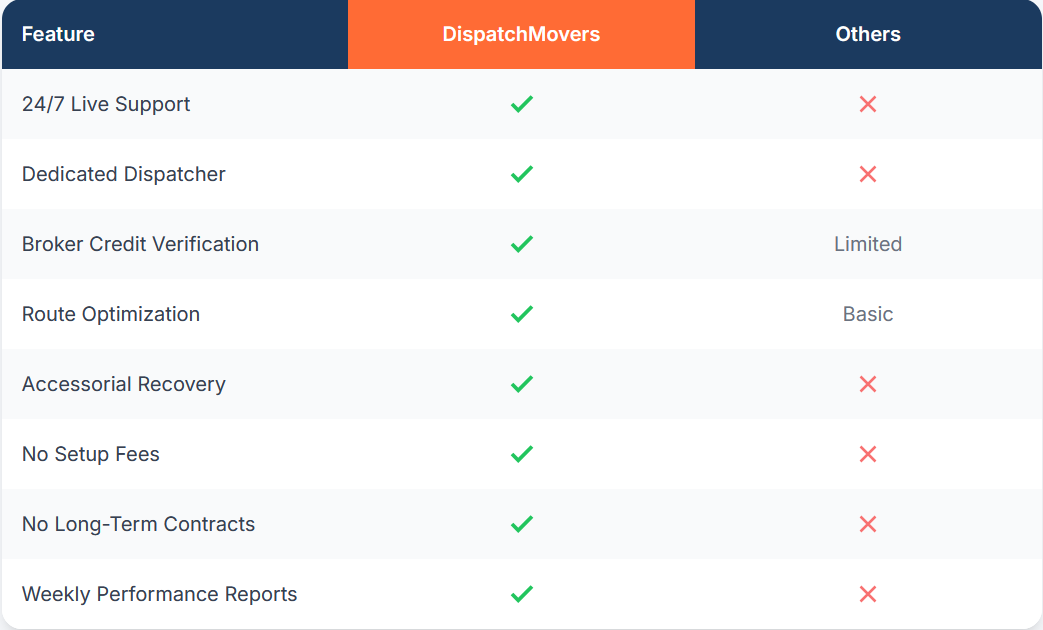Click the Others column header
This screenshot has width=1043, height=630.
click(868, 34)
